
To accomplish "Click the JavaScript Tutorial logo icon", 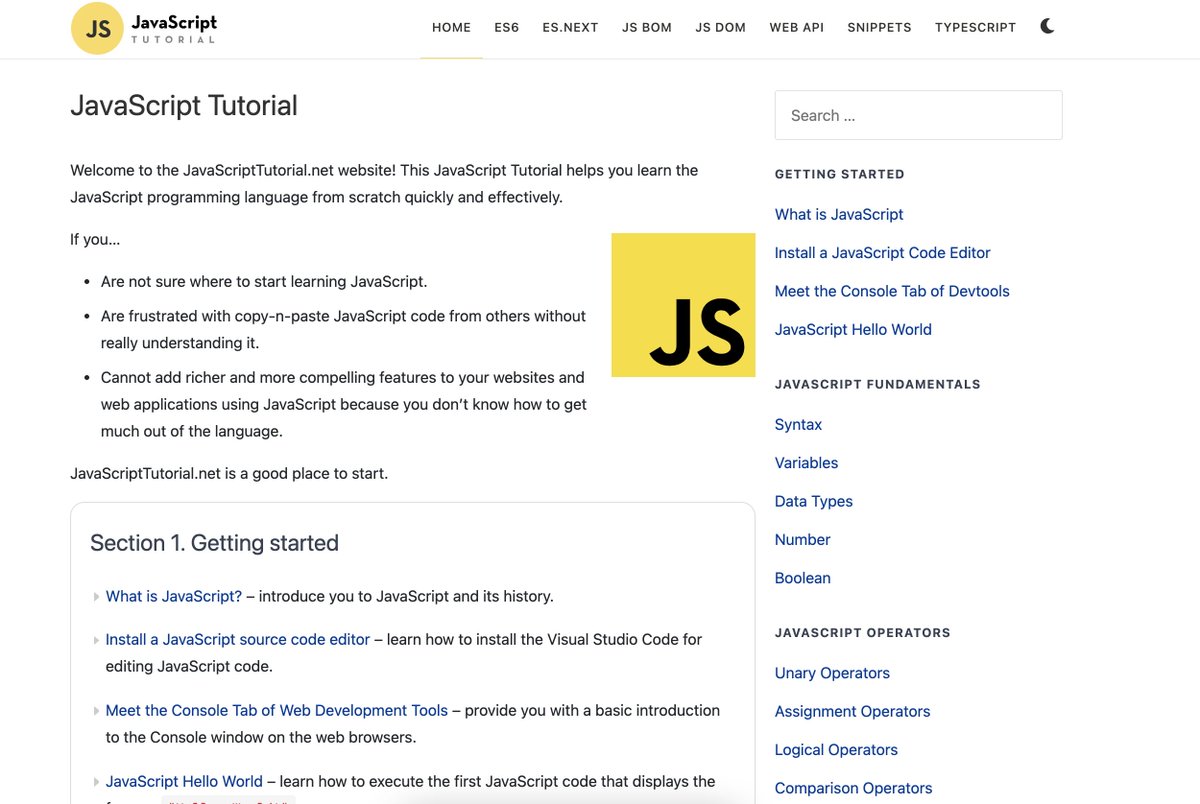I will 95,28.
